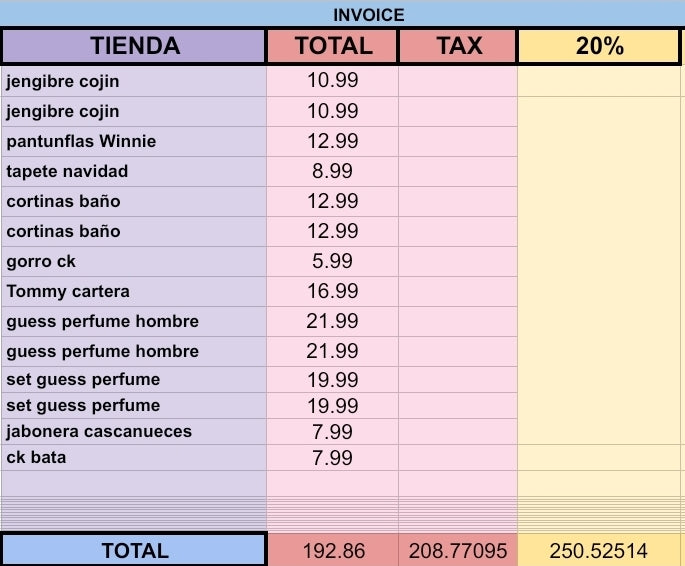Select the gorro ck cell

(134, 261)
